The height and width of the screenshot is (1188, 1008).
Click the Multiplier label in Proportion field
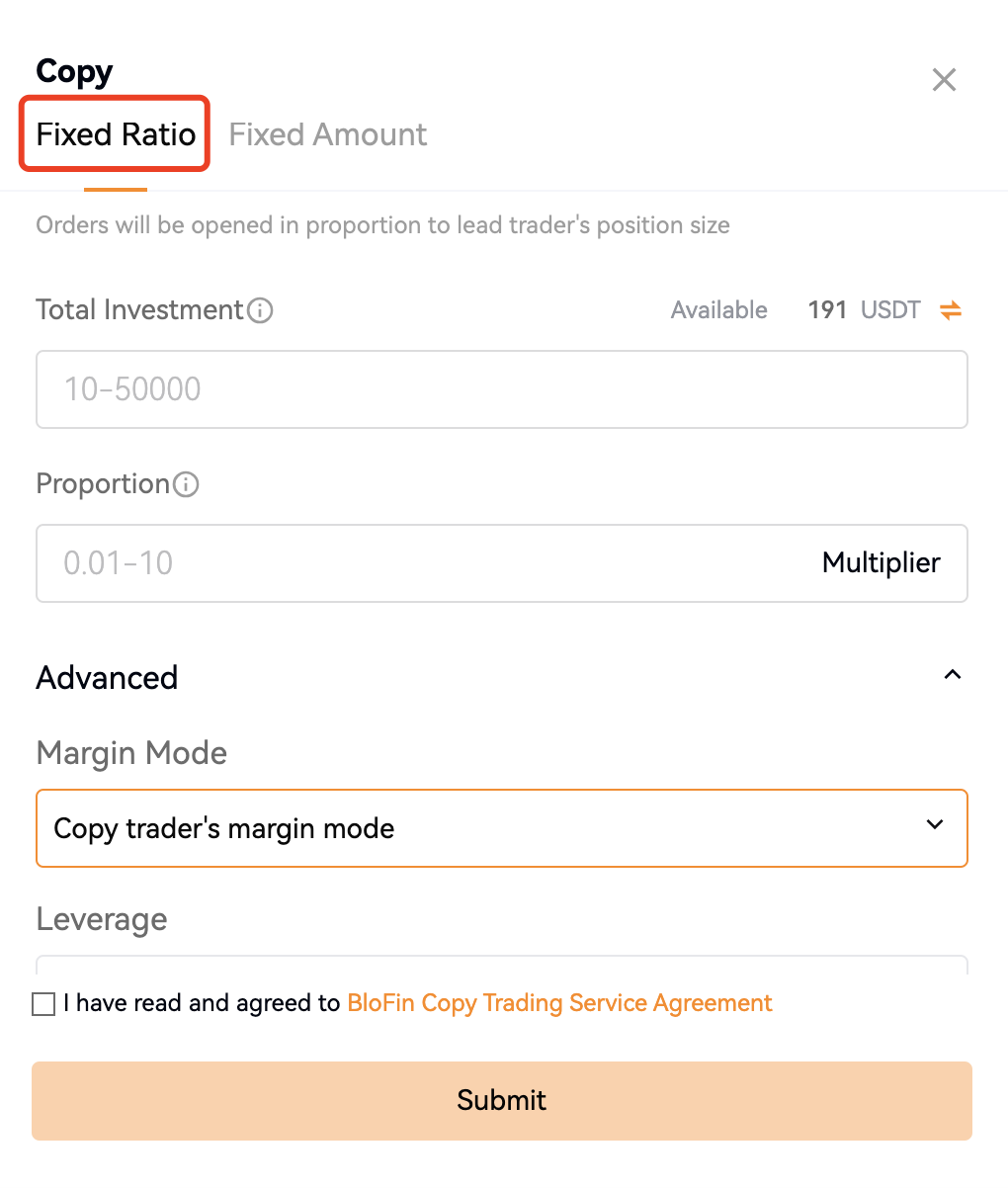881,563
